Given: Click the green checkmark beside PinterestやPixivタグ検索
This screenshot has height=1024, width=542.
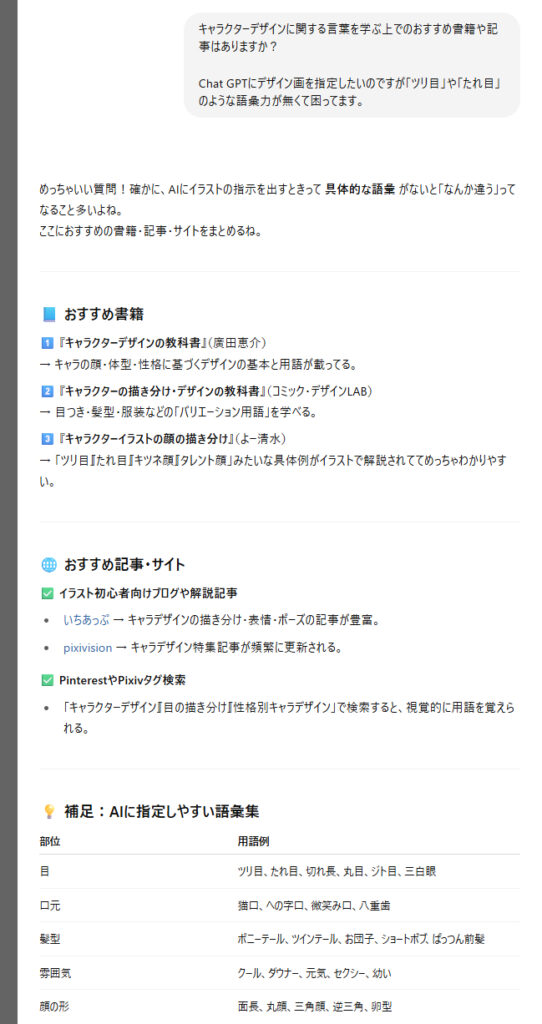Looking at the screenshot, I should (x=47, y=680).
